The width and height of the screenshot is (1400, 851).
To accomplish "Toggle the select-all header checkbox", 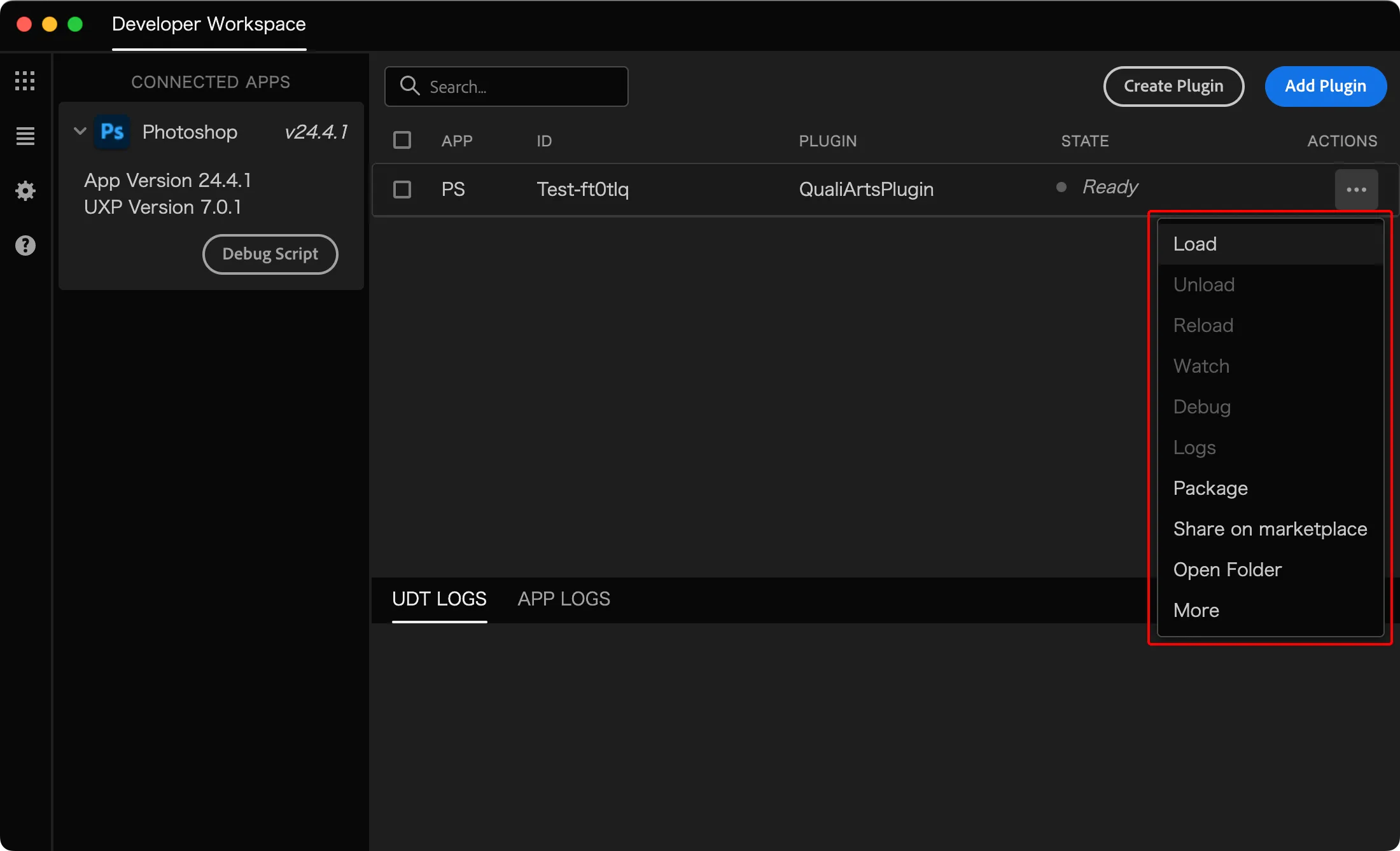I will click(x=402, y=140).
